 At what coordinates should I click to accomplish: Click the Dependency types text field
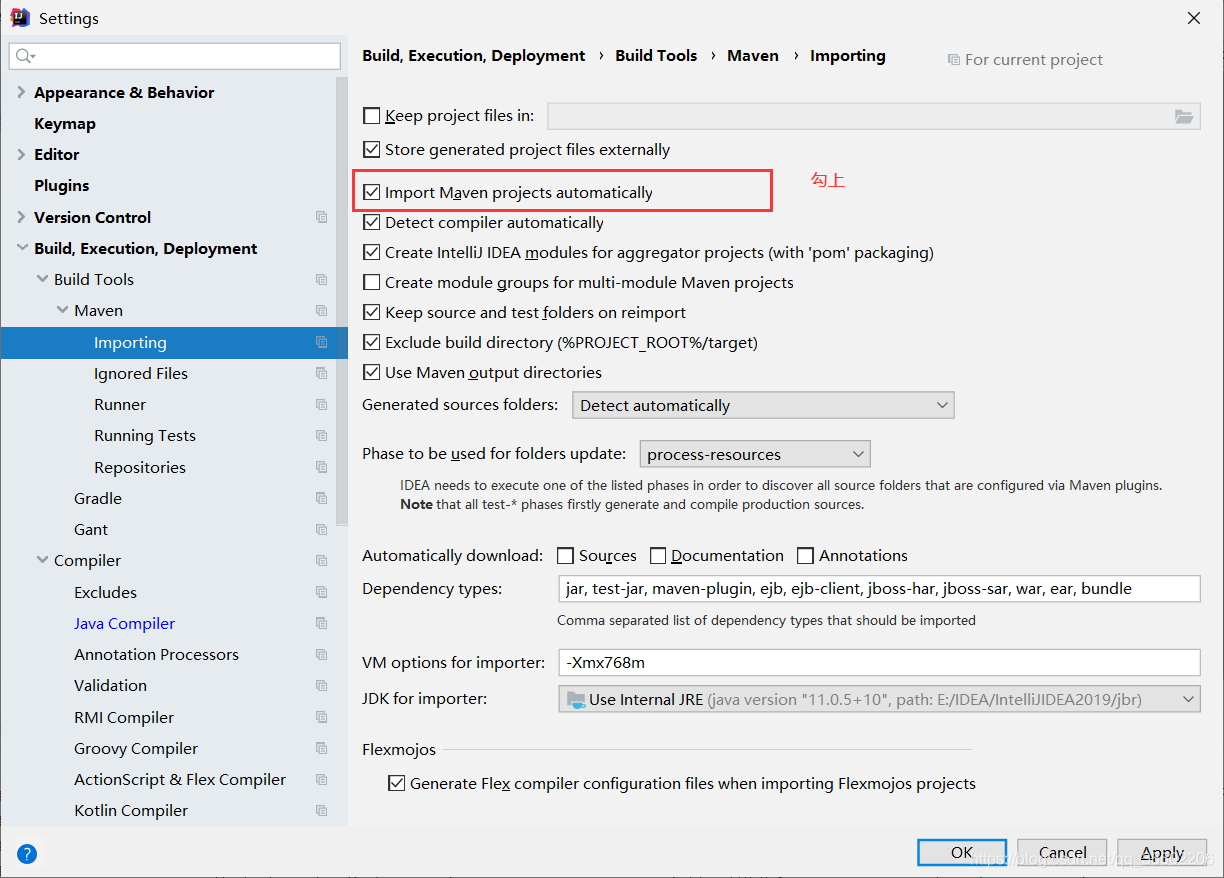879,588
